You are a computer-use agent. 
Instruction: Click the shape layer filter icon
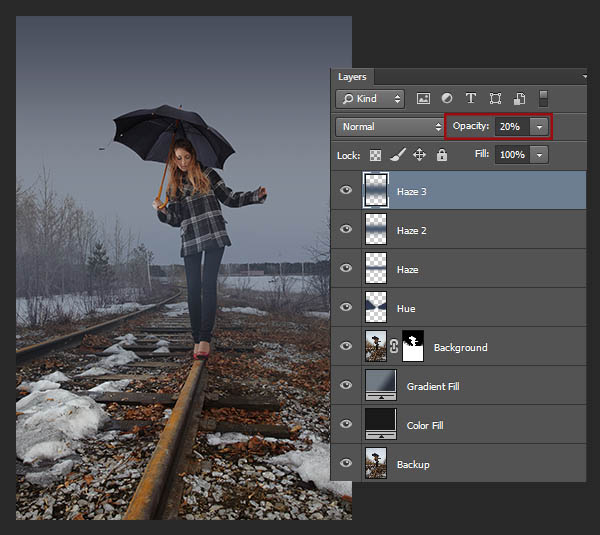496,99
